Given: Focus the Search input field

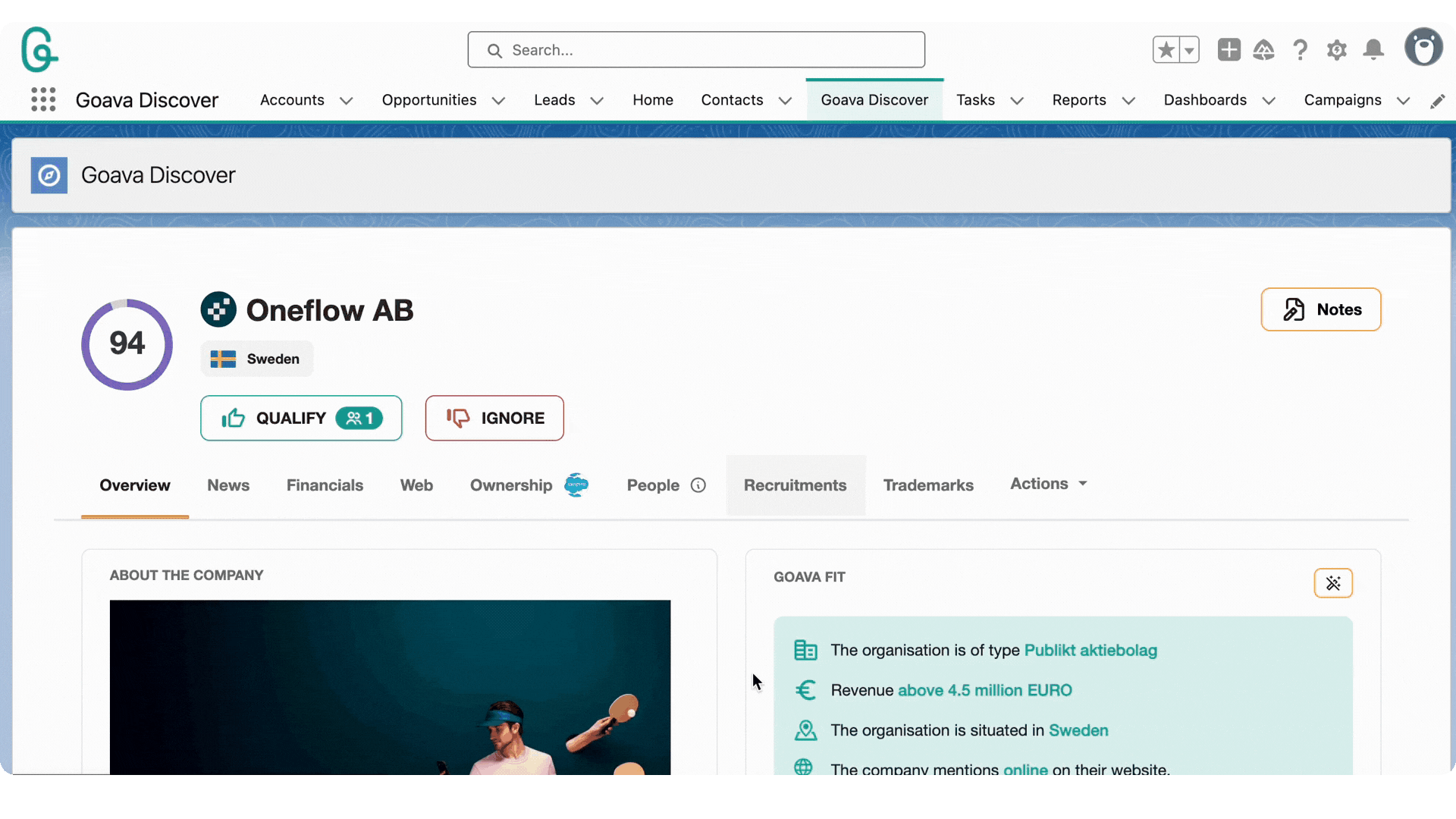Looking at the screenshot, I should click(696, 50).
